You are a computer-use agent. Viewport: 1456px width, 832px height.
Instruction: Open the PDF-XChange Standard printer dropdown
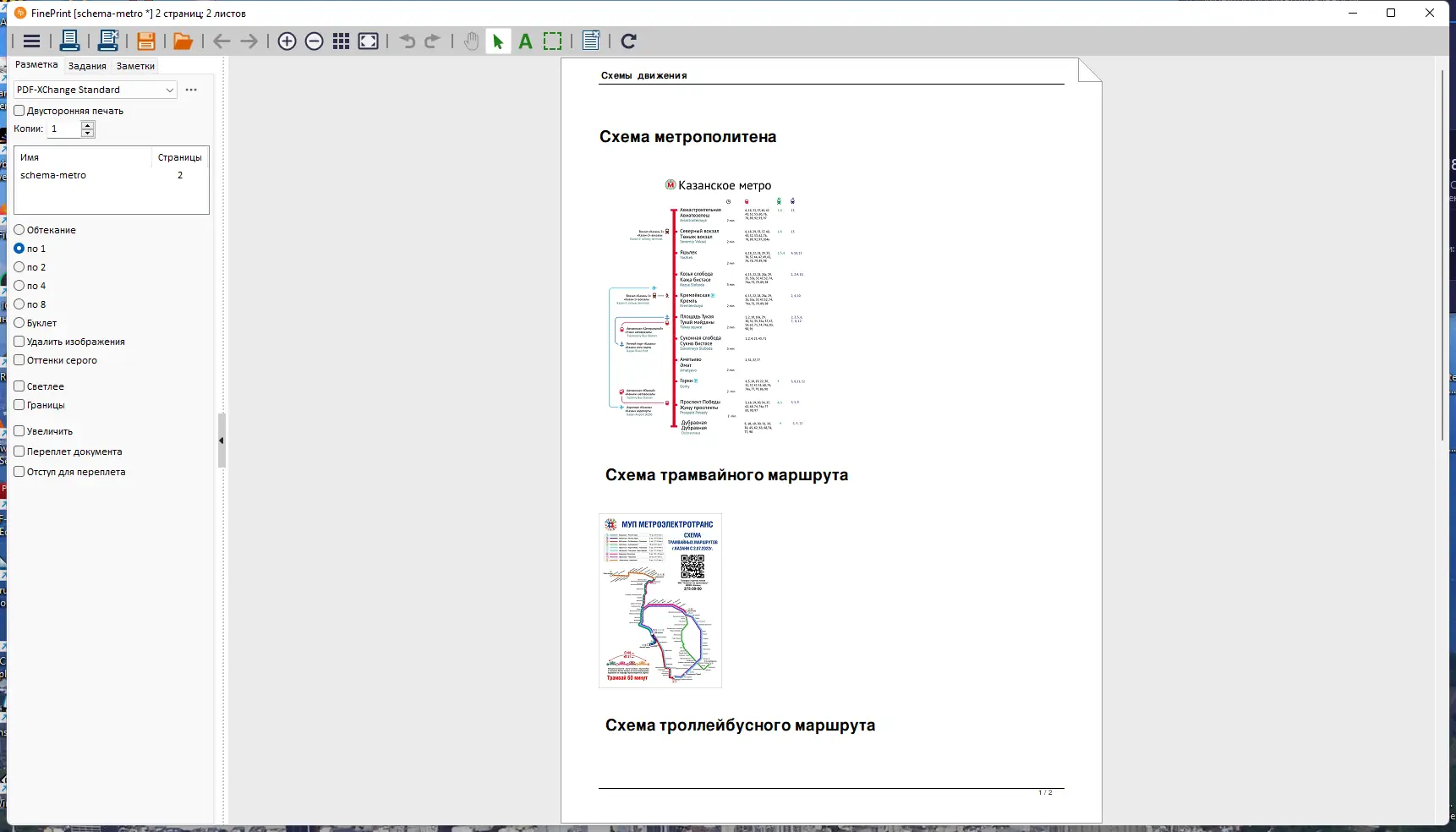click(96, 90)
